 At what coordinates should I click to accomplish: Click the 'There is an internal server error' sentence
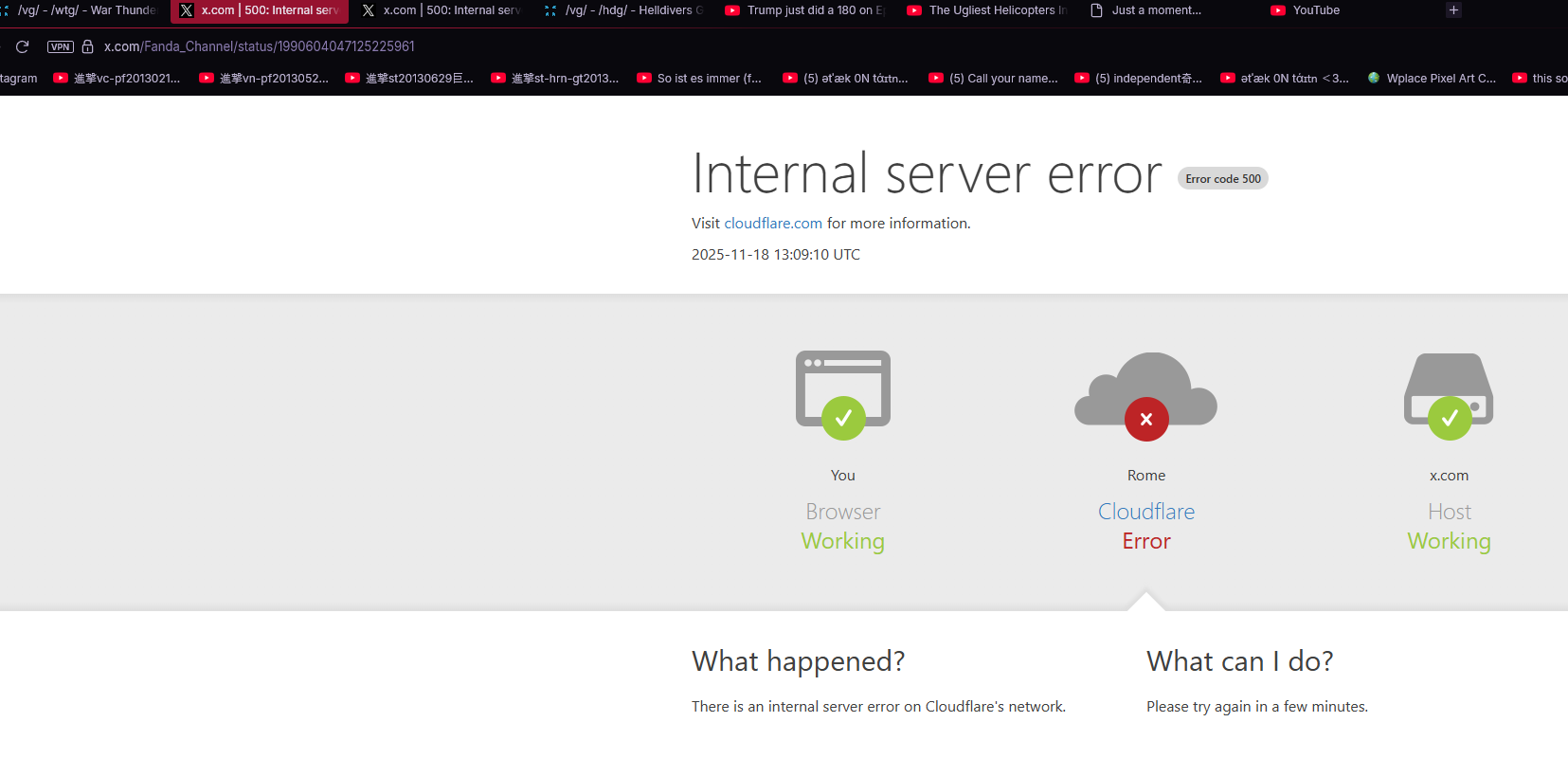point(878,707)
